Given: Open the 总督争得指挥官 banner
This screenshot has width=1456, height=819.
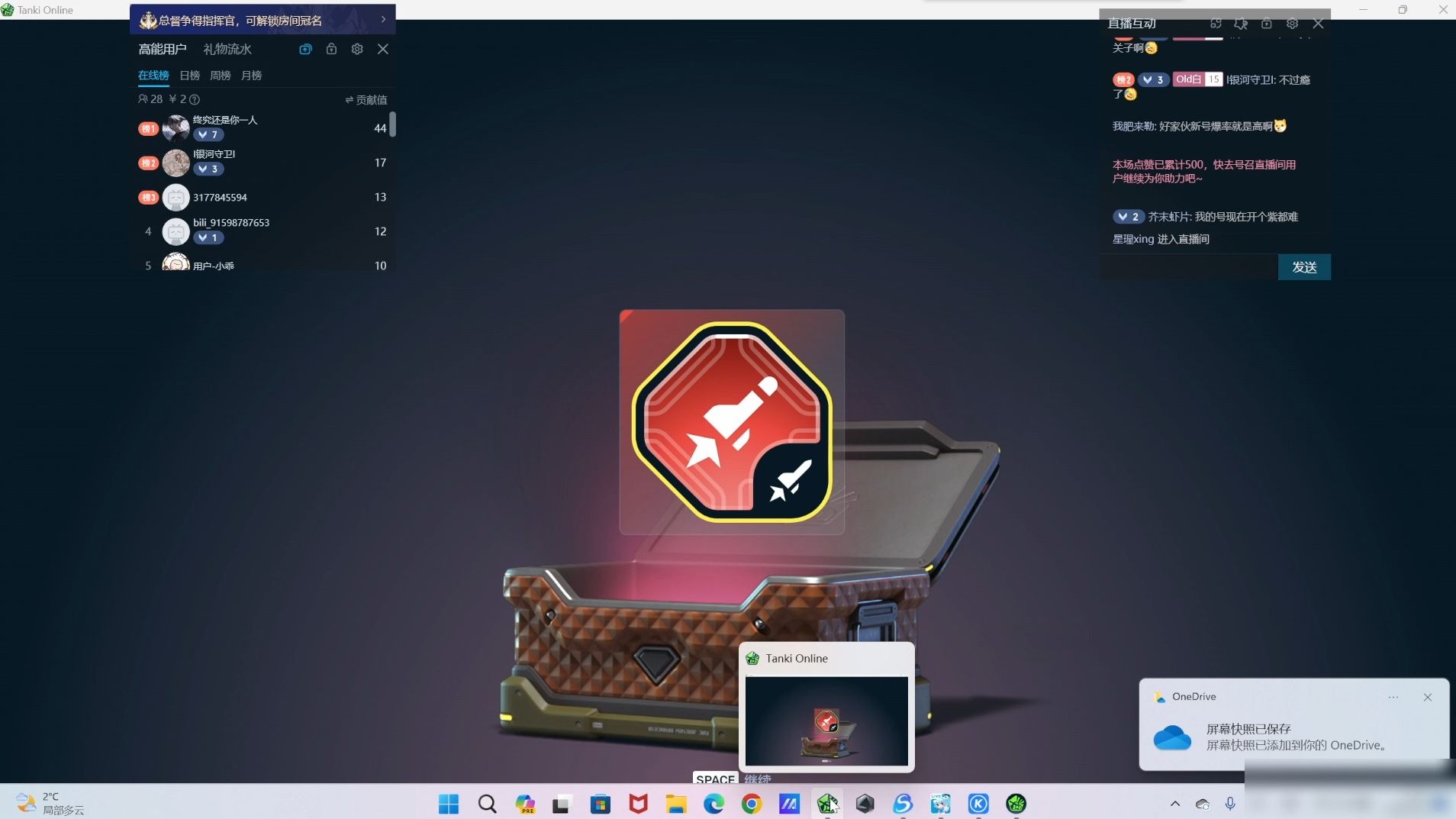Looking at the screenshot, I should (x=263, y=19).
